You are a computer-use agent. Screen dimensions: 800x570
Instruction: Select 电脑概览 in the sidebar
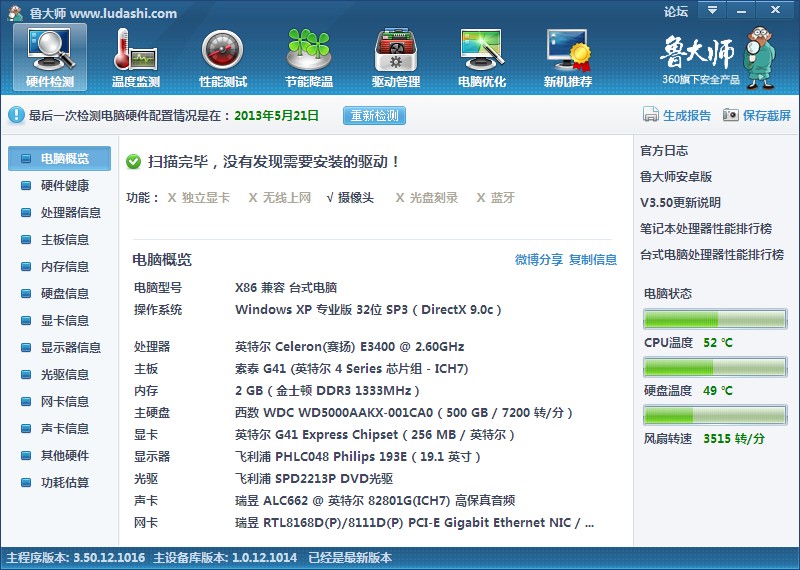(59, 159)
